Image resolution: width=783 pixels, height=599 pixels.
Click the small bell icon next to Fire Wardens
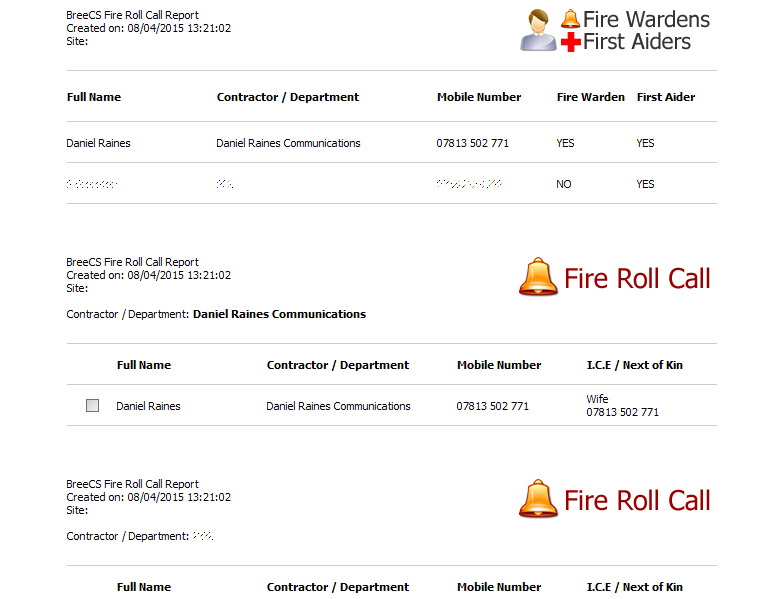570,18
